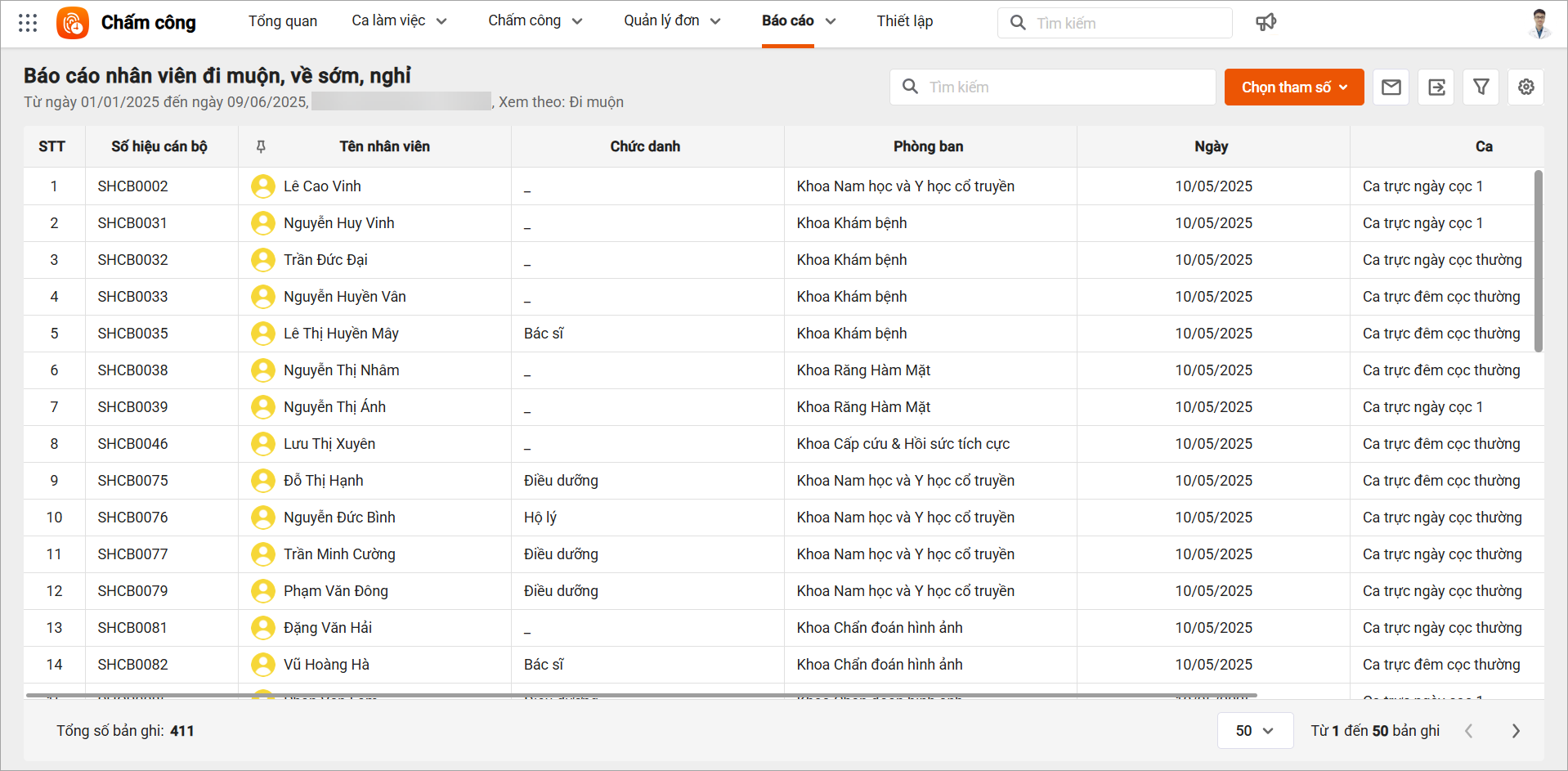1568x771 pixels.
Task: Open the app launcher grid icon
Action: point(28,23)
